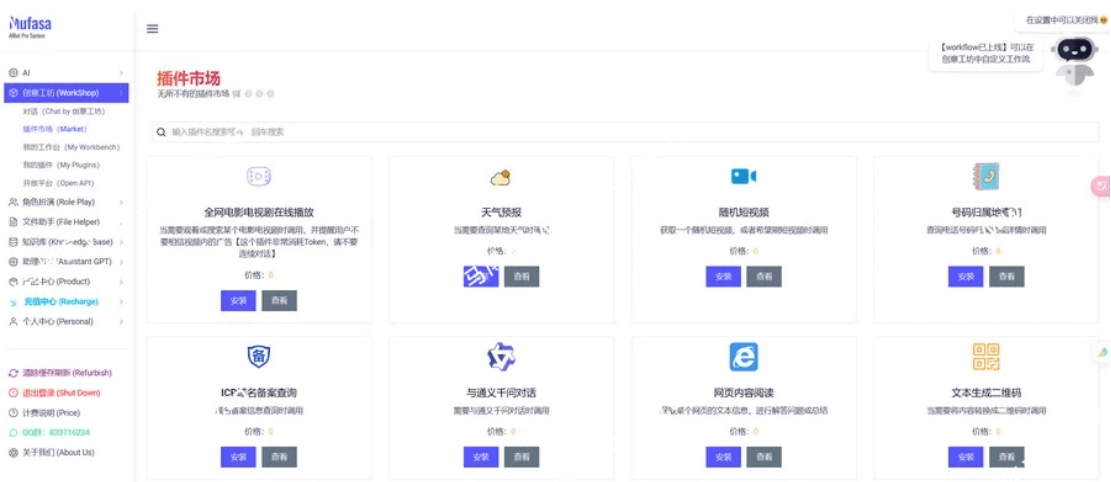Open My Plugins in the sidebar
This screenshot has width=1111, height=482.
coord(61,165)
